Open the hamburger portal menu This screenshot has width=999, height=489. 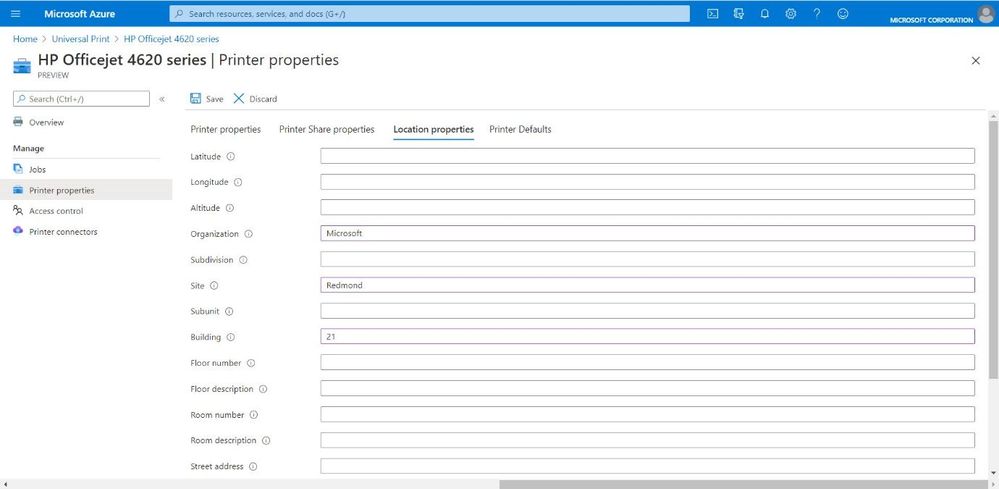[x=16, y=13]
